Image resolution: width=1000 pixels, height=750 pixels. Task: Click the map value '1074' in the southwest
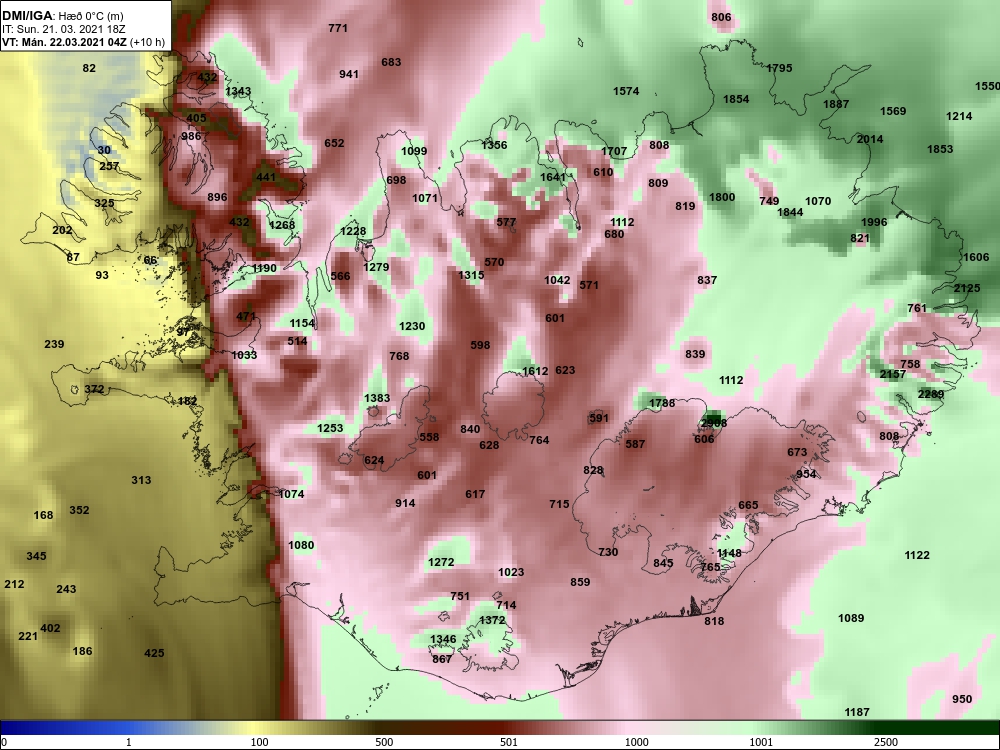point(291,494)
